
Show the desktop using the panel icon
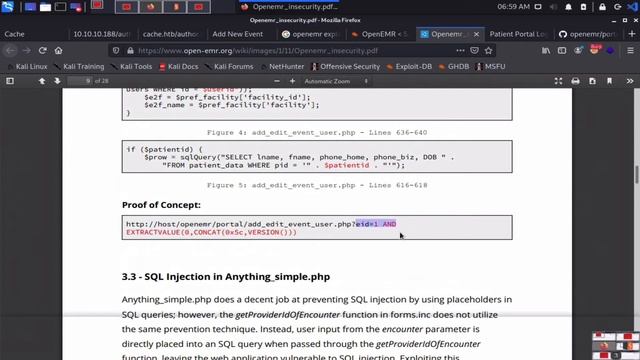[30, 7]
